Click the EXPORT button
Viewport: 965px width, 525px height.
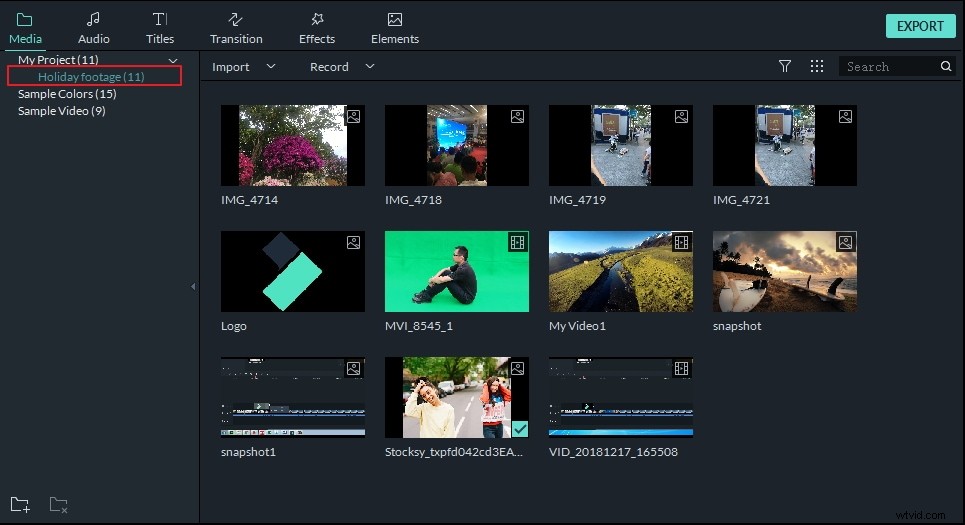[x=920, y=26]
